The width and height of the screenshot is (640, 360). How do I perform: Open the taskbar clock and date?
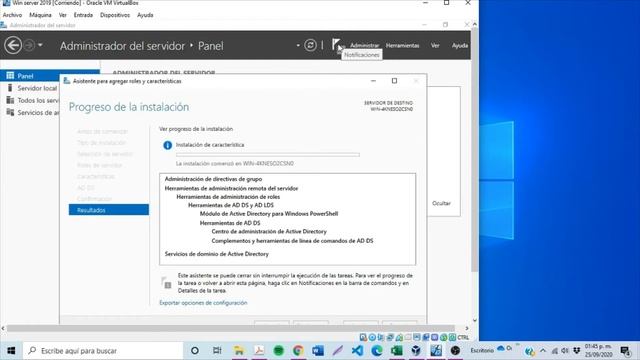598,351
